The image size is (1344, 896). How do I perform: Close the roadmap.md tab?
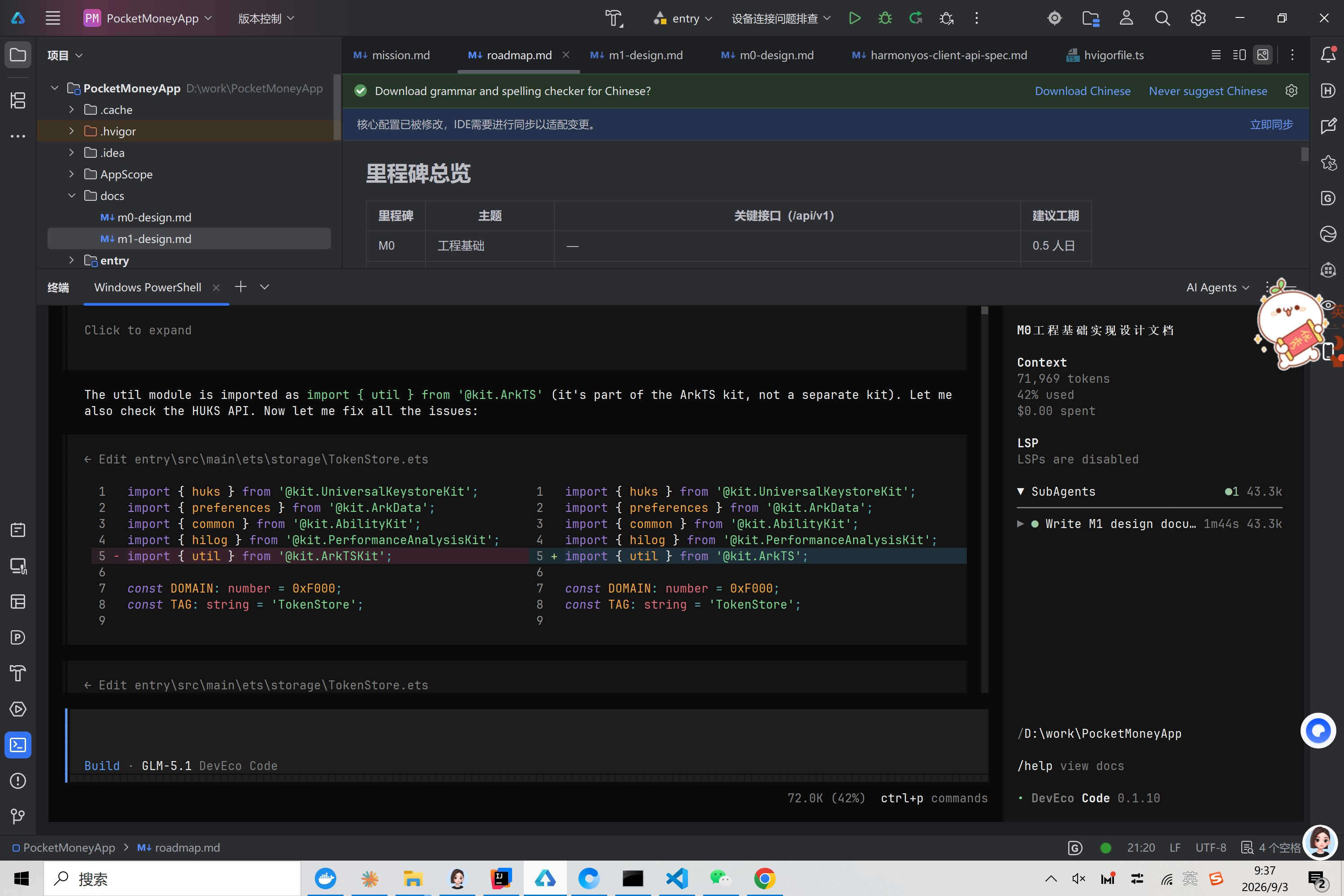566,55
